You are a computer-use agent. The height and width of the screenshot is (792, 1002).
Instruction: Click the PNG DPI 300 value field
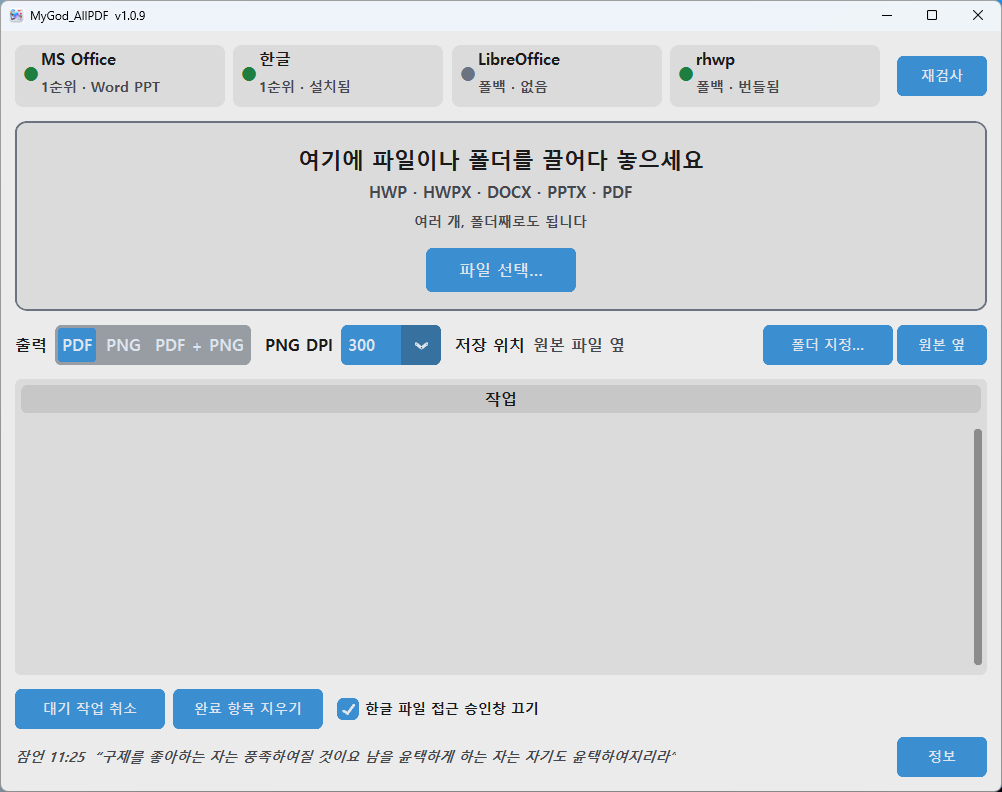click(x=371, y=345)
